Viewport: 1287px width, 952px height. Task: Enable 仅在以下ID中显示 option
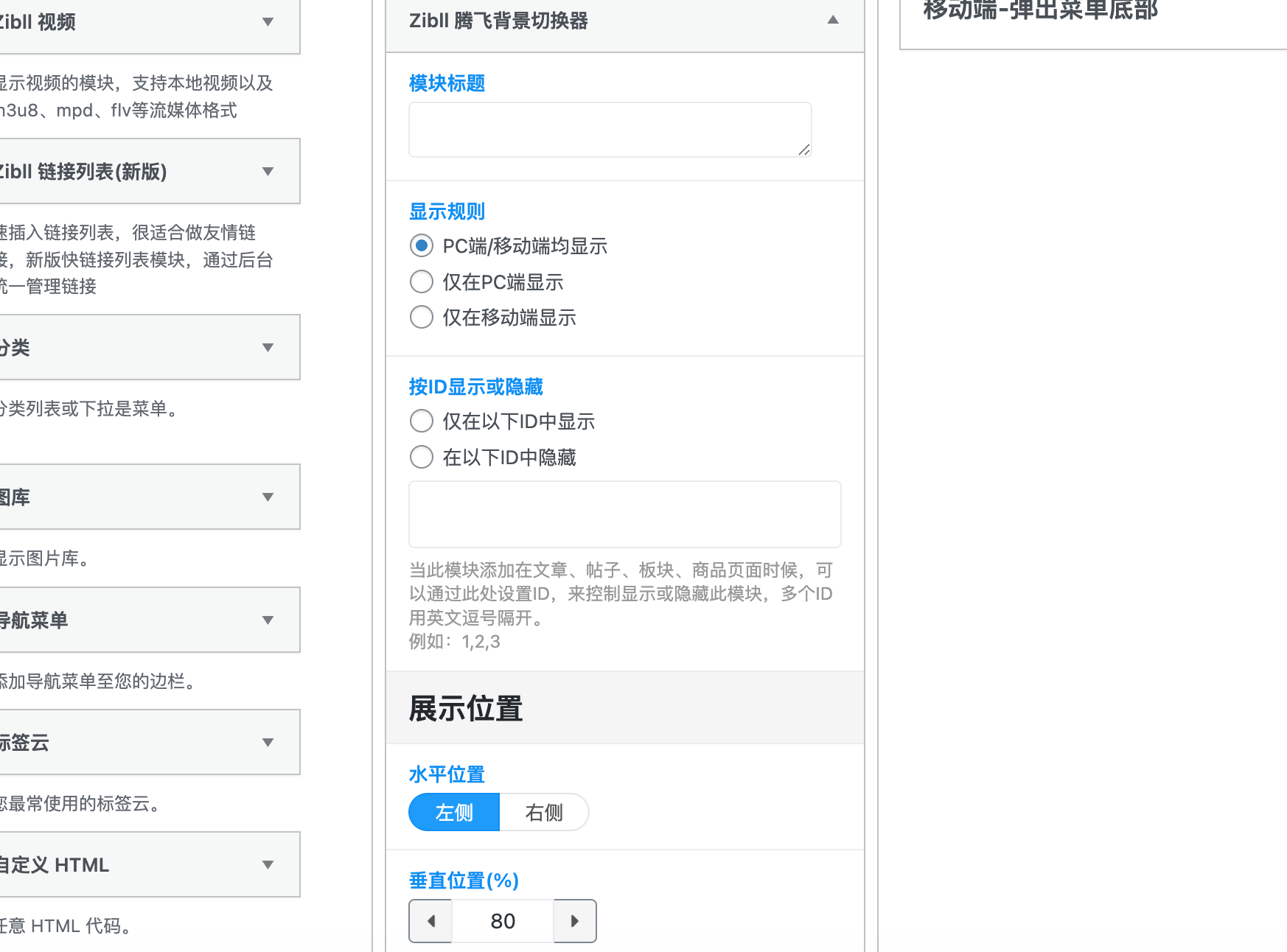tap(421, 421)
